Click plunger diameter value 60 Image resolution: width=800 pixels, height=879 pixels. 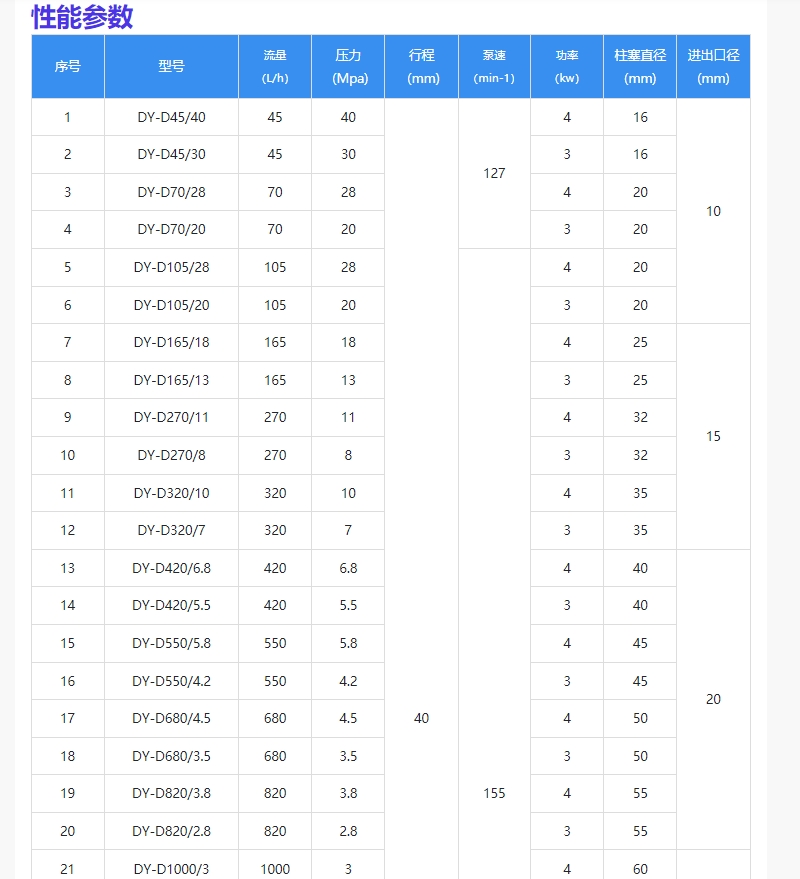click(640, 869)
